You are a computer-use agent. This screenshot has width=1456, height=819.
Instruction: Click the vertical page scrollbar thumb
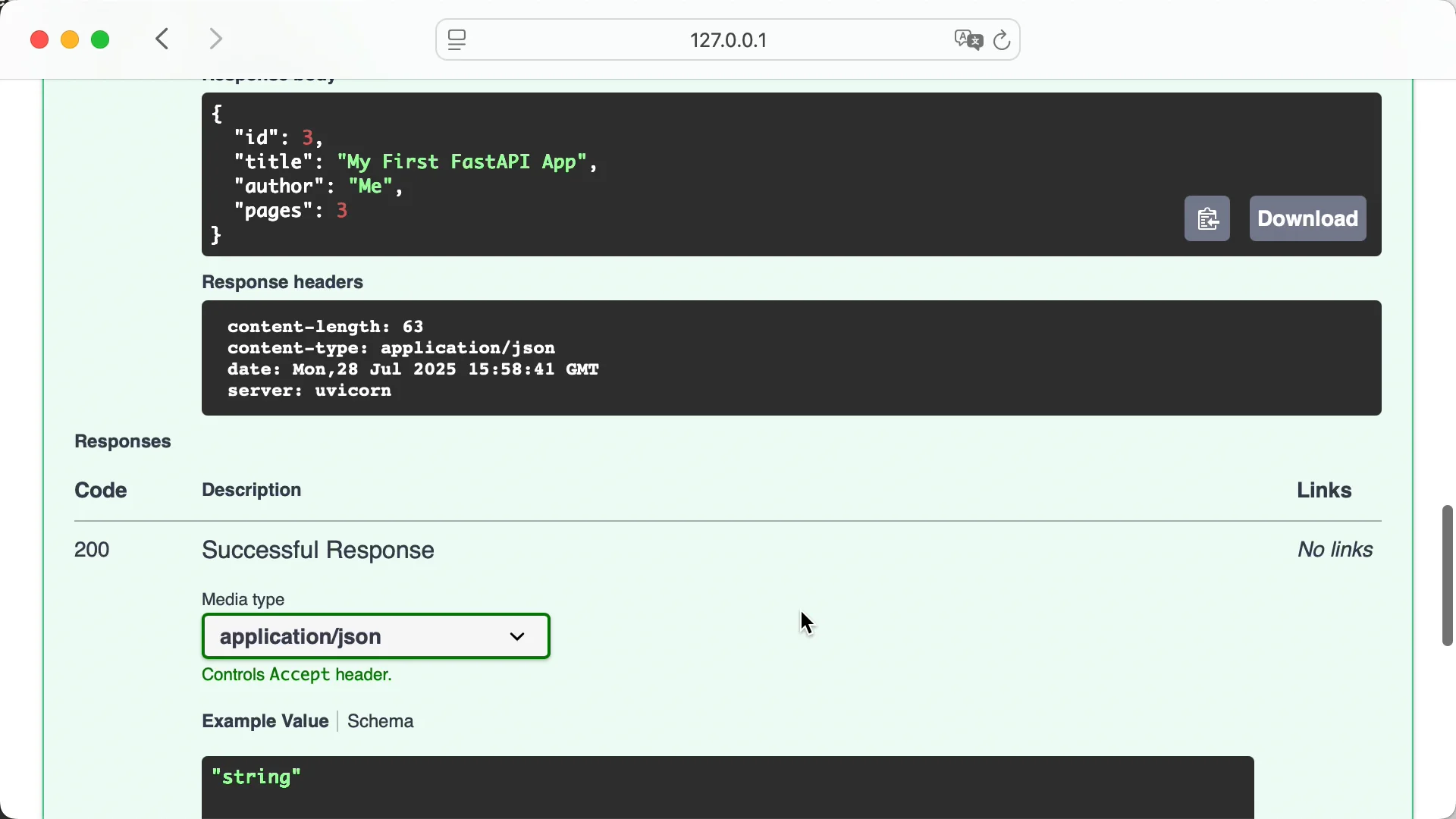point(1447,576)
